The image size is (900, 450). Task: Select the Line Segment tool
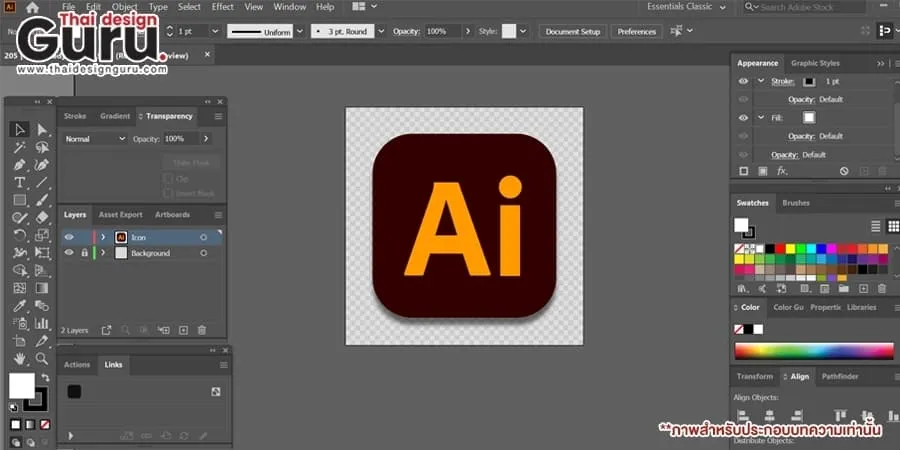pyautogui.click(x=42, y=183)
